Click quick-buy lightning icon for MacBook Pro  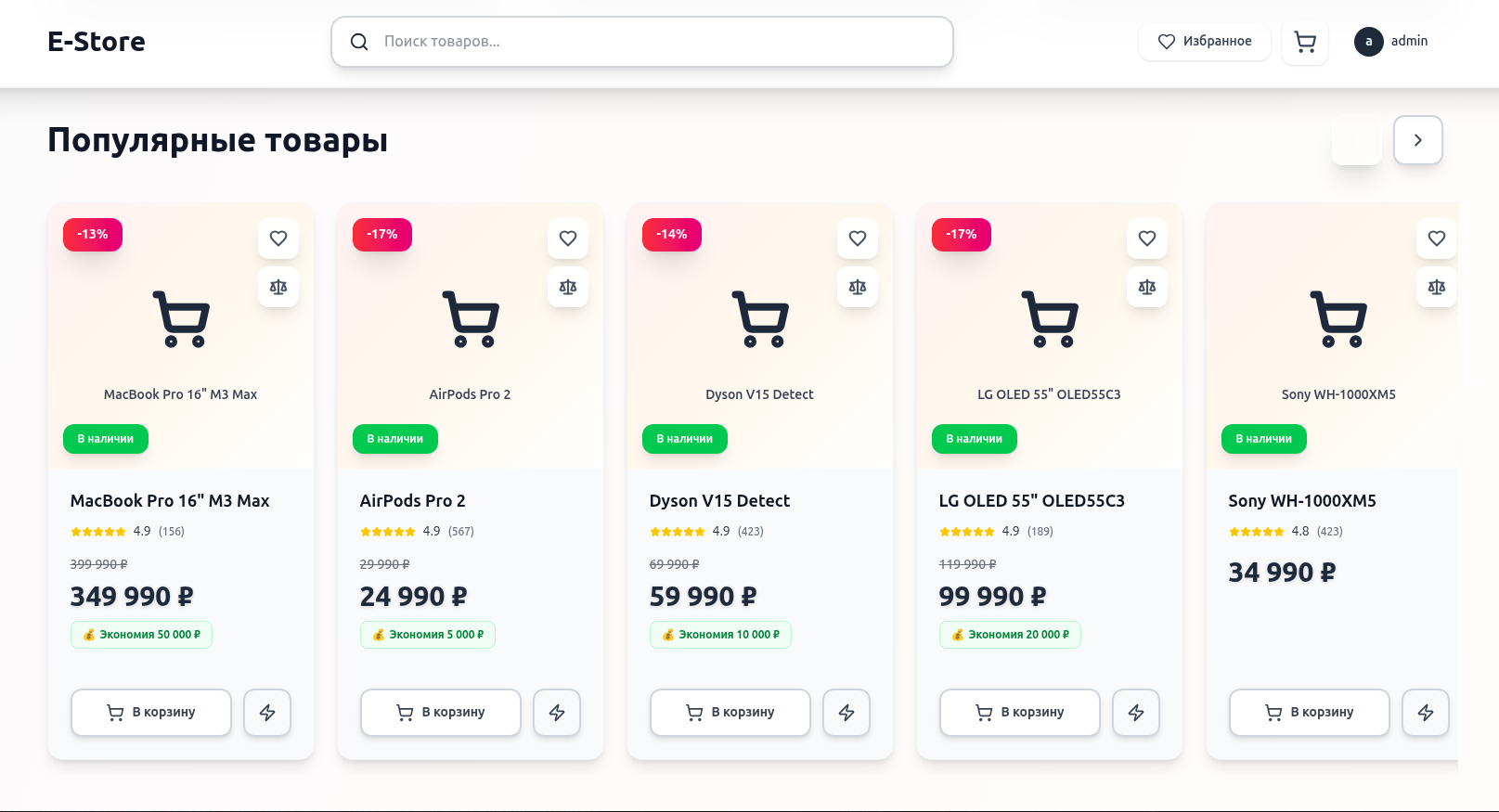pos(267,713)
